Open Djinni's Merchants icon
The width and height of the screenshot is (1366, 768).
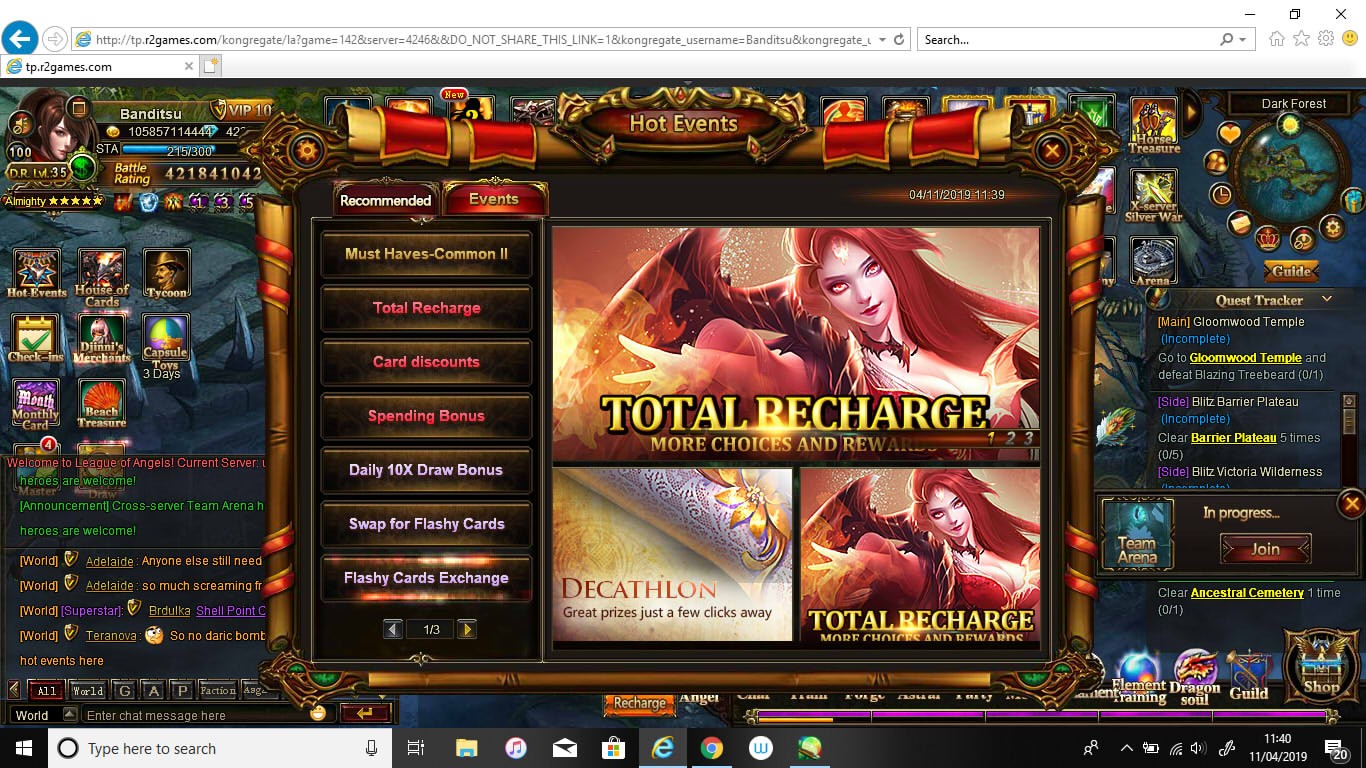[102, 337]
